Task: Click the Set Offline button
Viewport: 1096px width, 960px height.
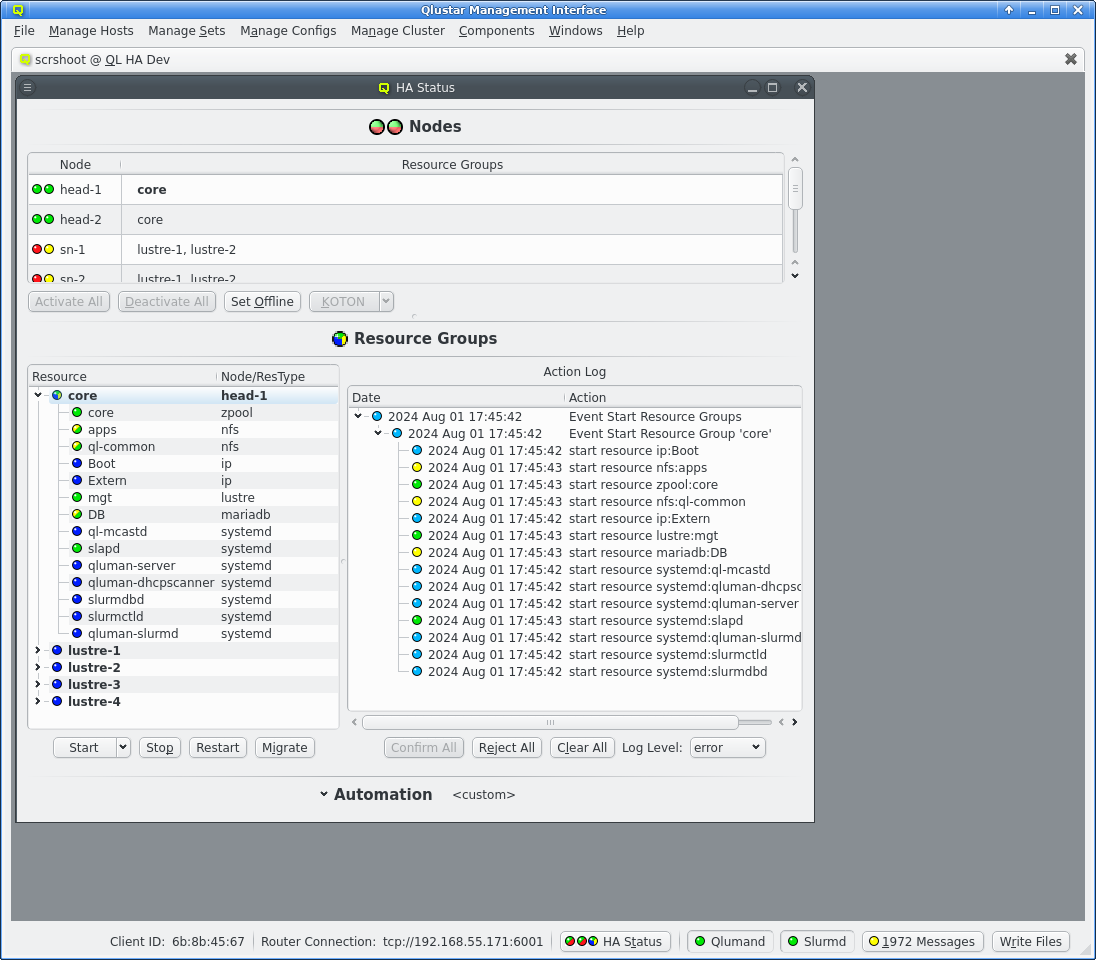Action: [262, 301]
